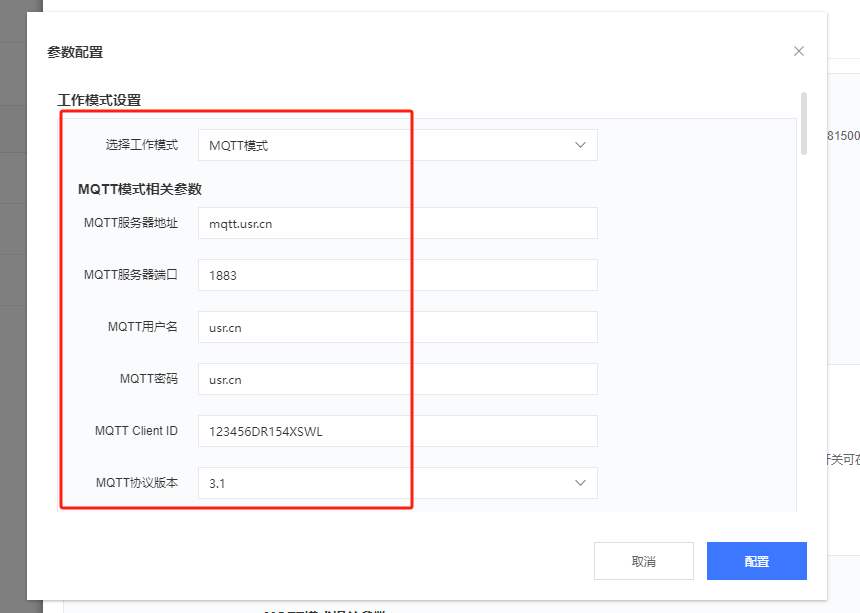Focus the MQTT用户名 input field

398,327
